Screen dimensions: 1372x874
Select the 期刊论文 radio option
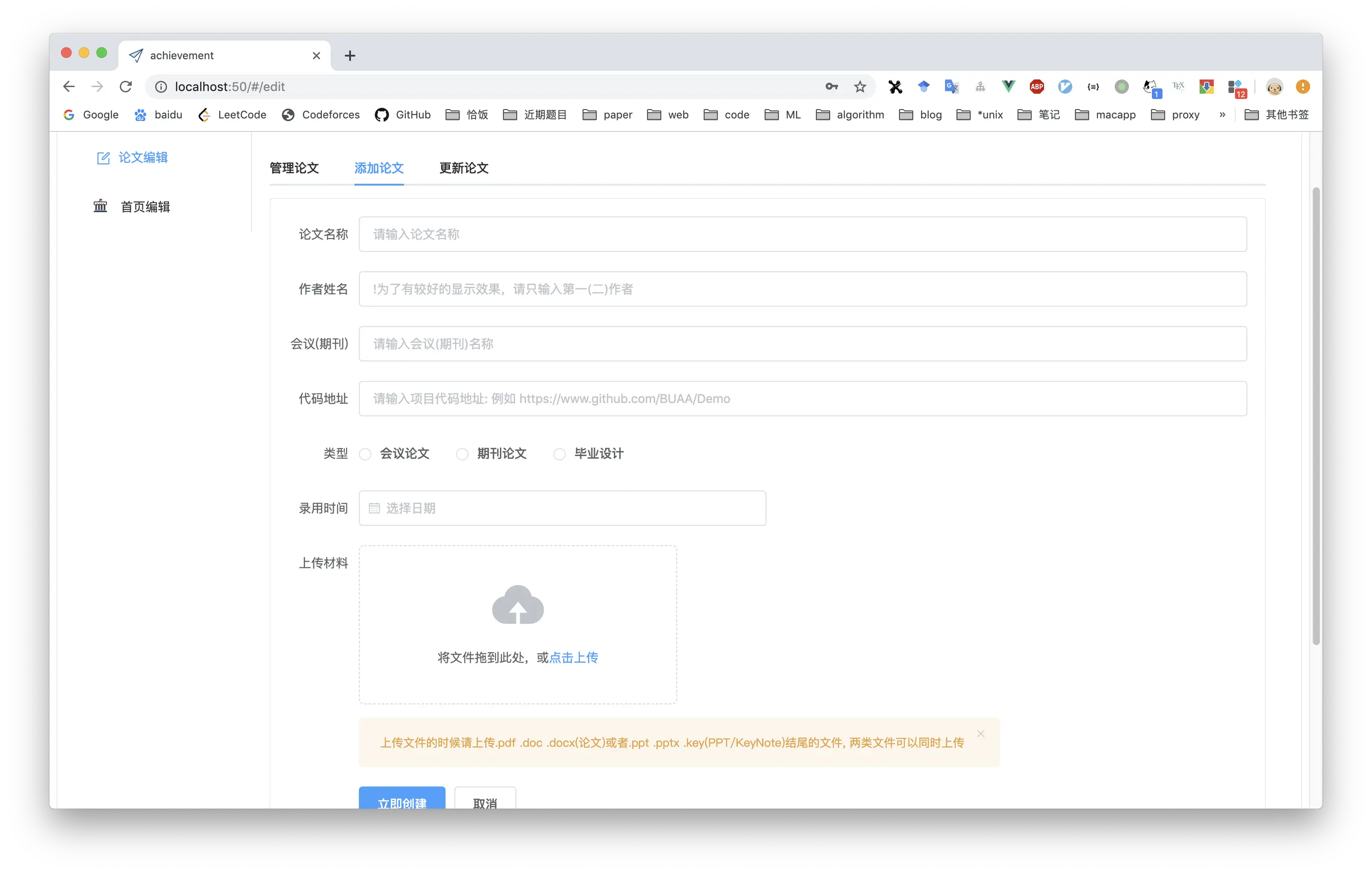click(462, 454)
